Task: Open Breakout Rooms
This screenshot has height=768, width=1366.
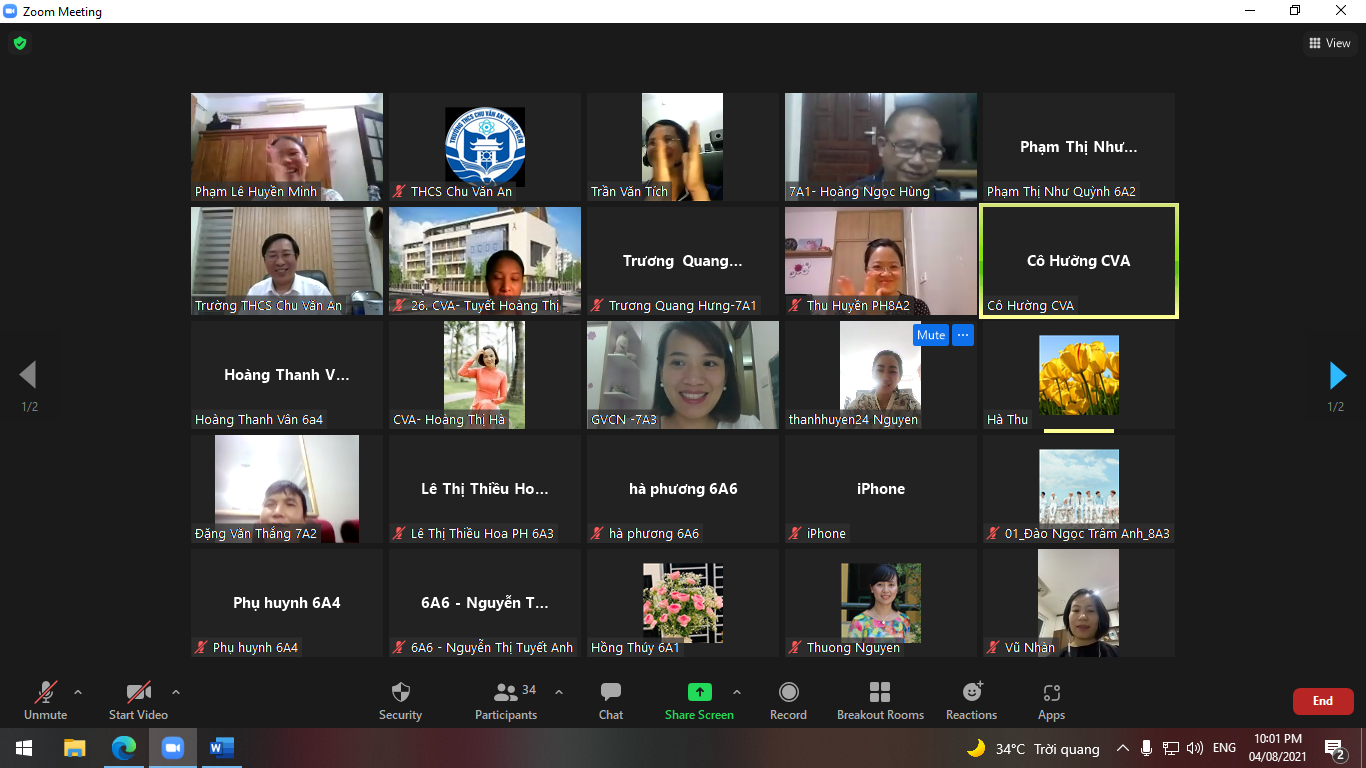Action: click(x=880, y=700)
